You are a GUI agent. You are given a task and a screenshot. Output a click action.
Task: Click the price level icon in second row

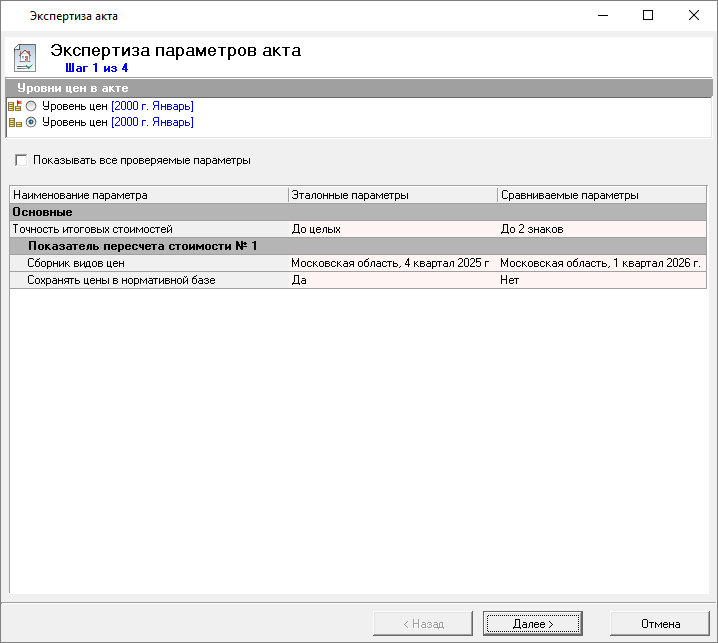click(15, 123)
